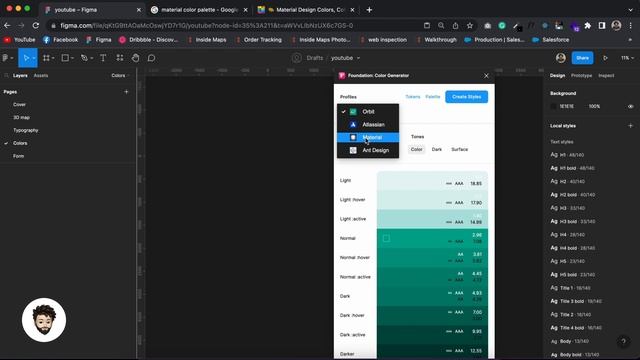Select the Color tone option
The width and height of the screenshot is (640, 360).
click(x=416, y=149)
